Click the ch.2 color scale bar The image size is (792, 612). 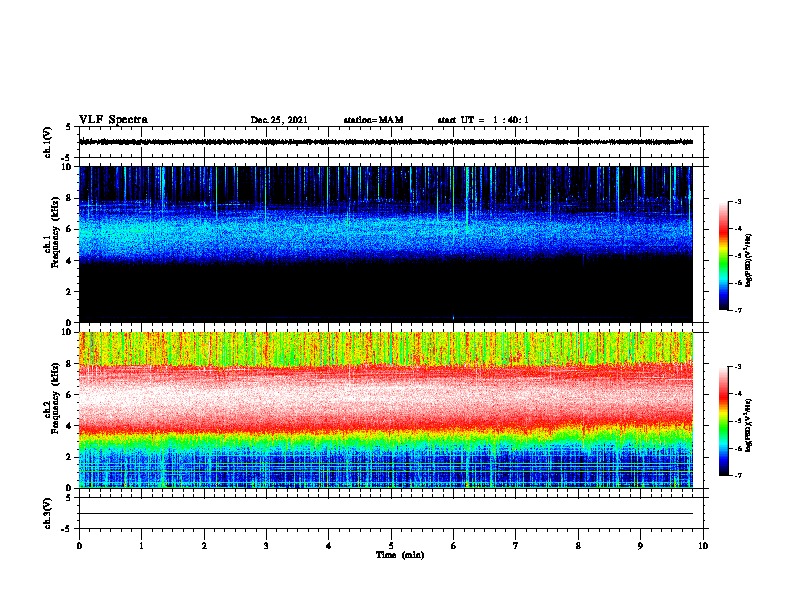coord(723,421)
